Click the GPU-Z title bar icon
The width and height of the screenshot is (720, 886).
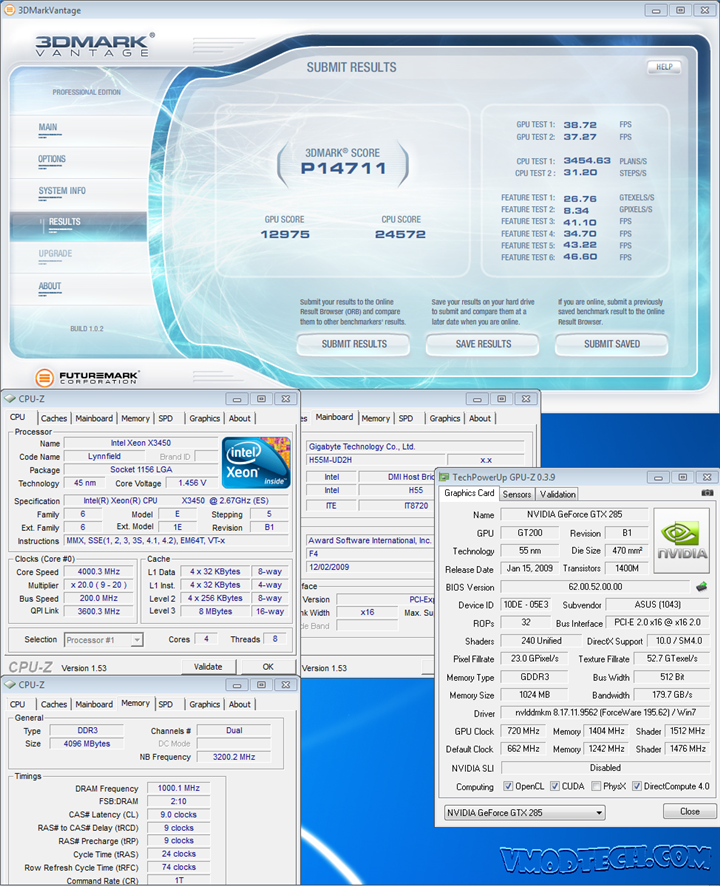[444, 477]
